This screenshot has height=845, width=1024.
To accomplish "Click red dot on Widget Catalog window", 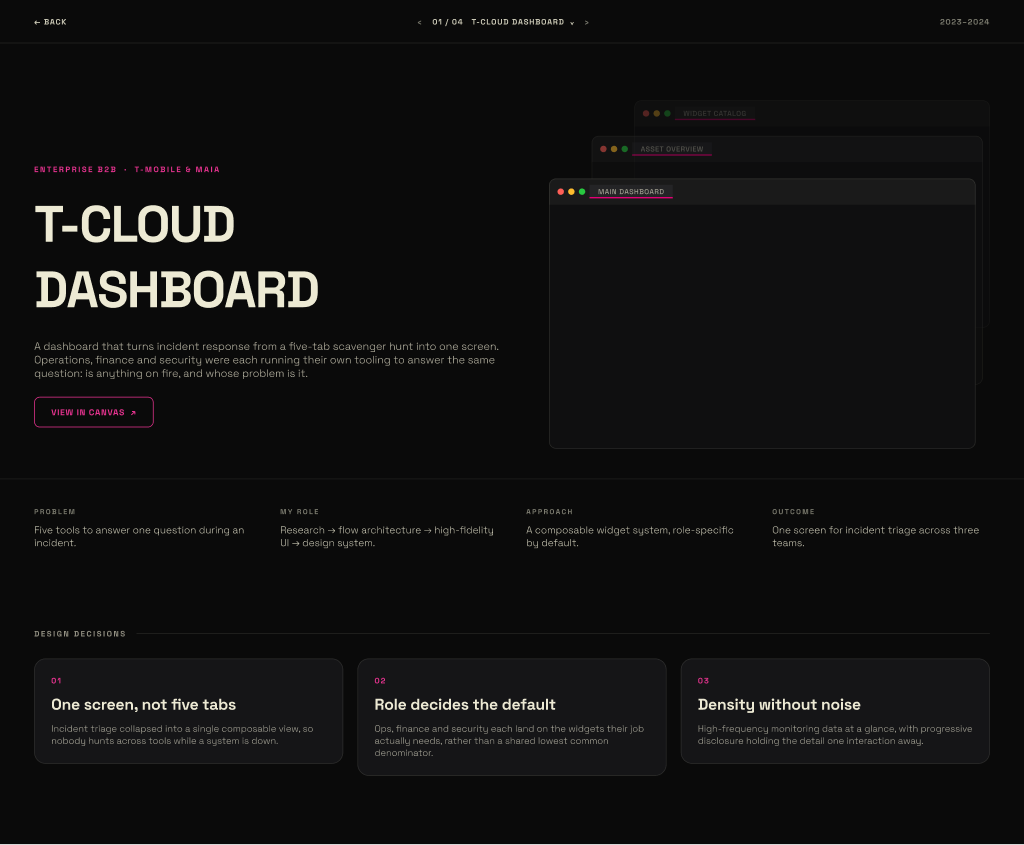I will pyautogui.click(x=646, y=114).
